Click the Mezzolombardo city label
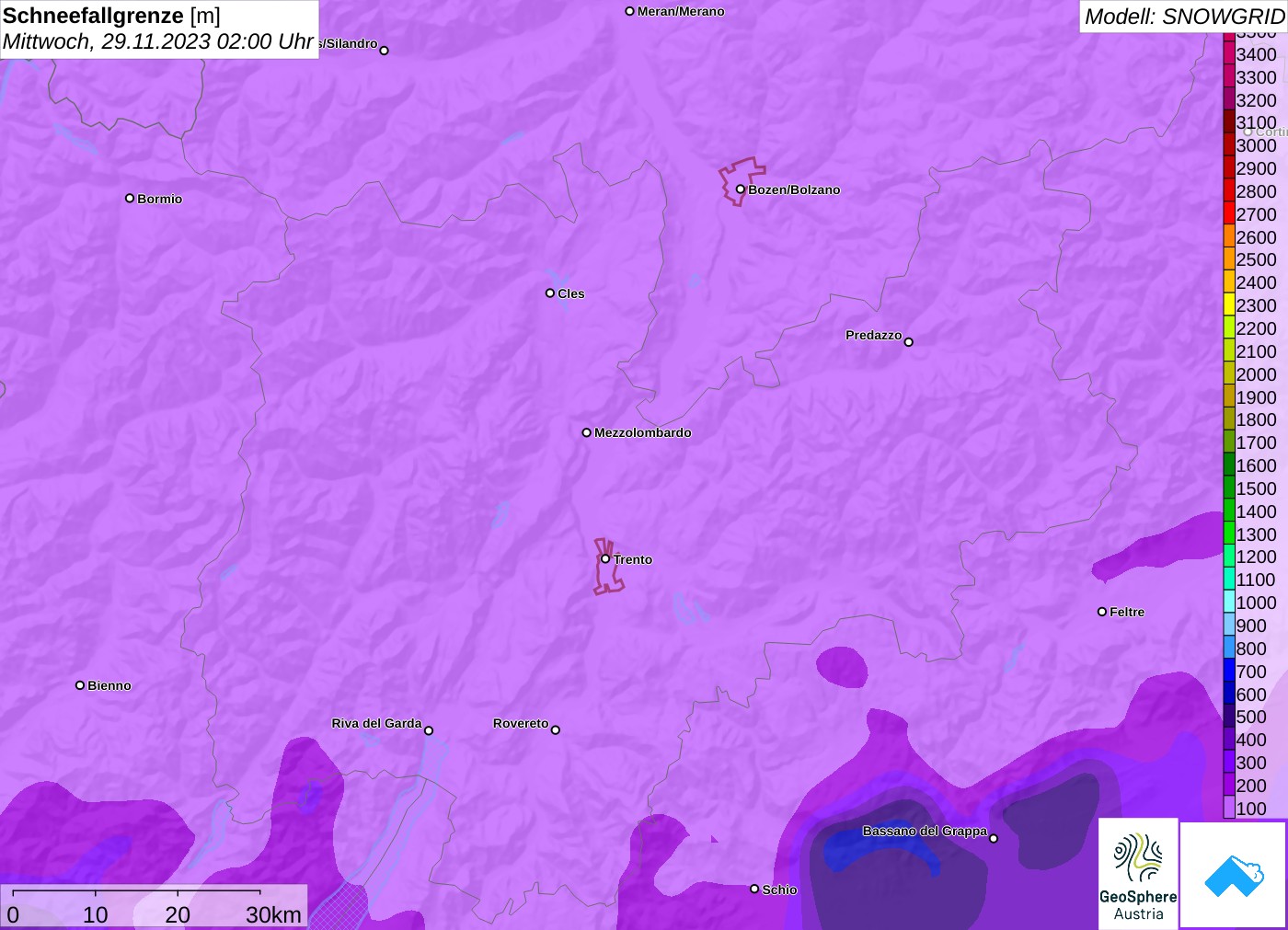The height and width of the screenshot is (930, 1288). click(x=642, y=432)
